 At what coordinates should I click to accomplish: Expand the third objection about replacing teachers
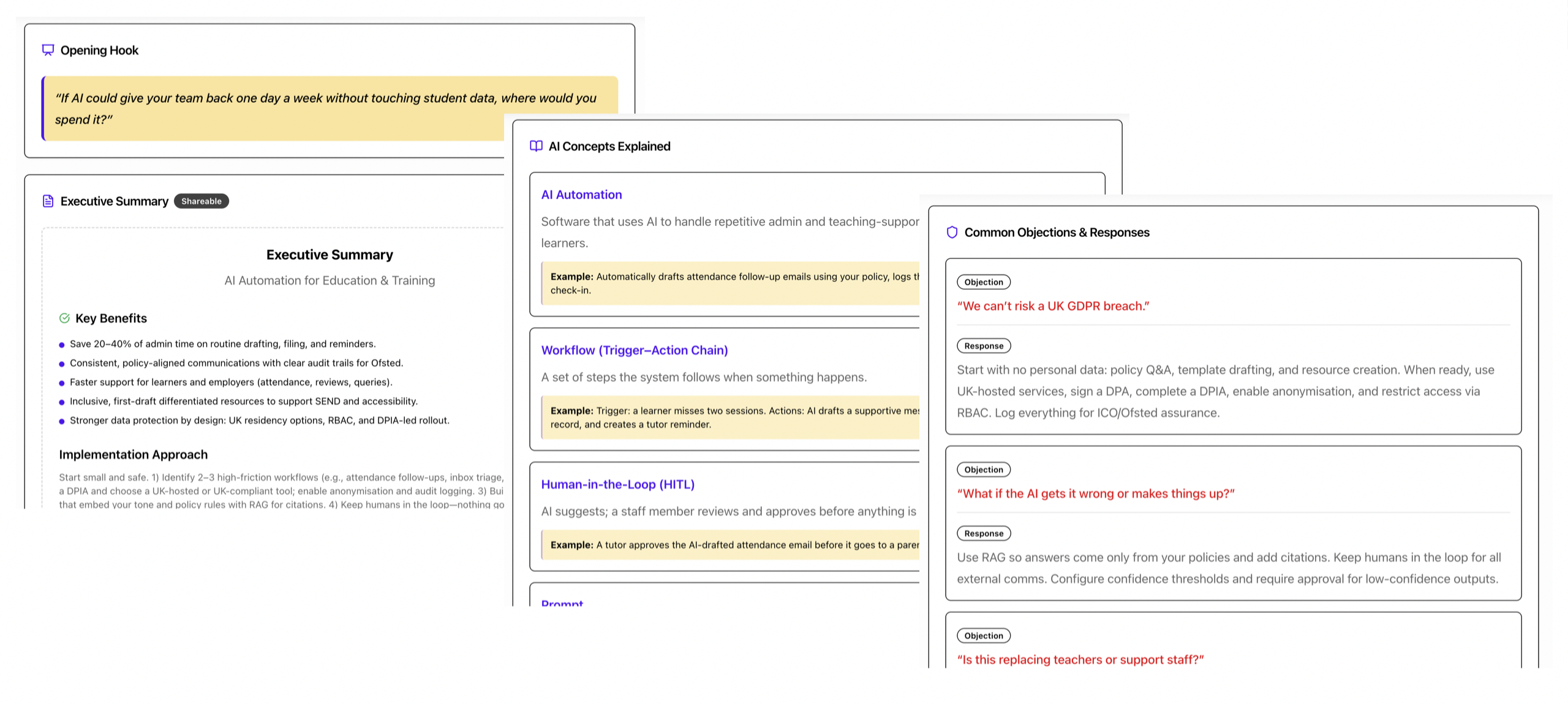click(1080, 659)
